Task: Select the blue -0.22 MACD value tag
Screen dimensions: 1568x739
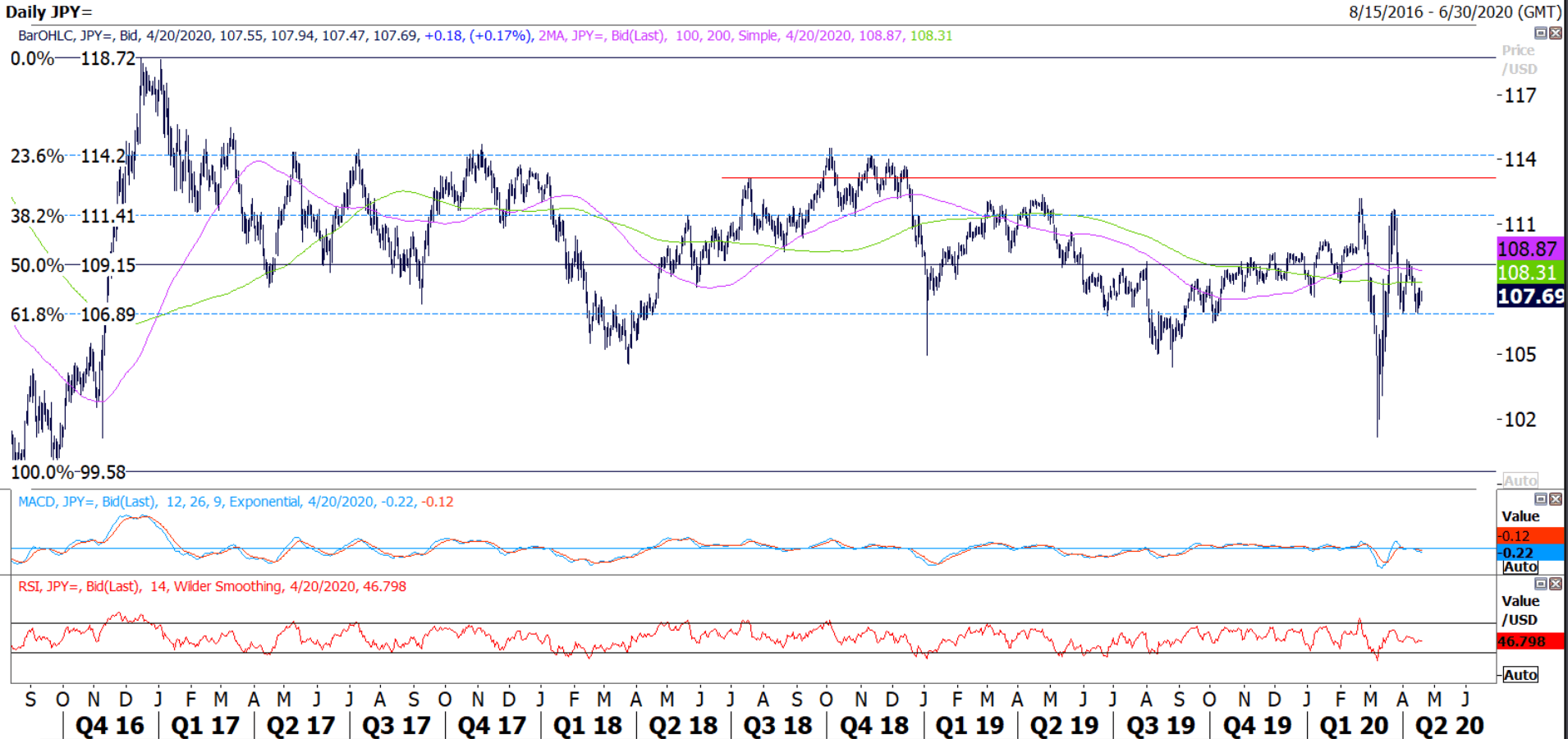Action: (1530, 553)
